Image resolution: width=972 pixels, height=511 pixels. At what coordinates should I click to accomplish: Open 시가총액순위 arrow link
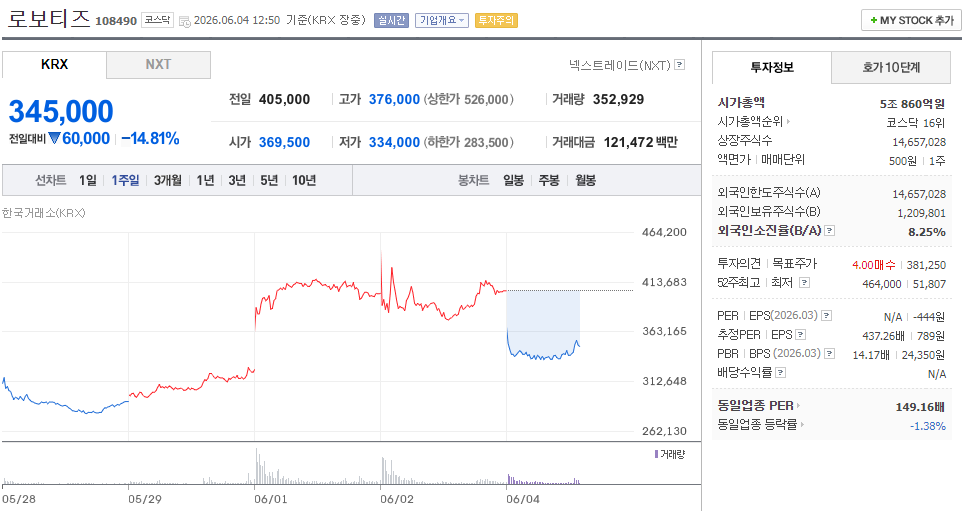[x=788, y=122]
